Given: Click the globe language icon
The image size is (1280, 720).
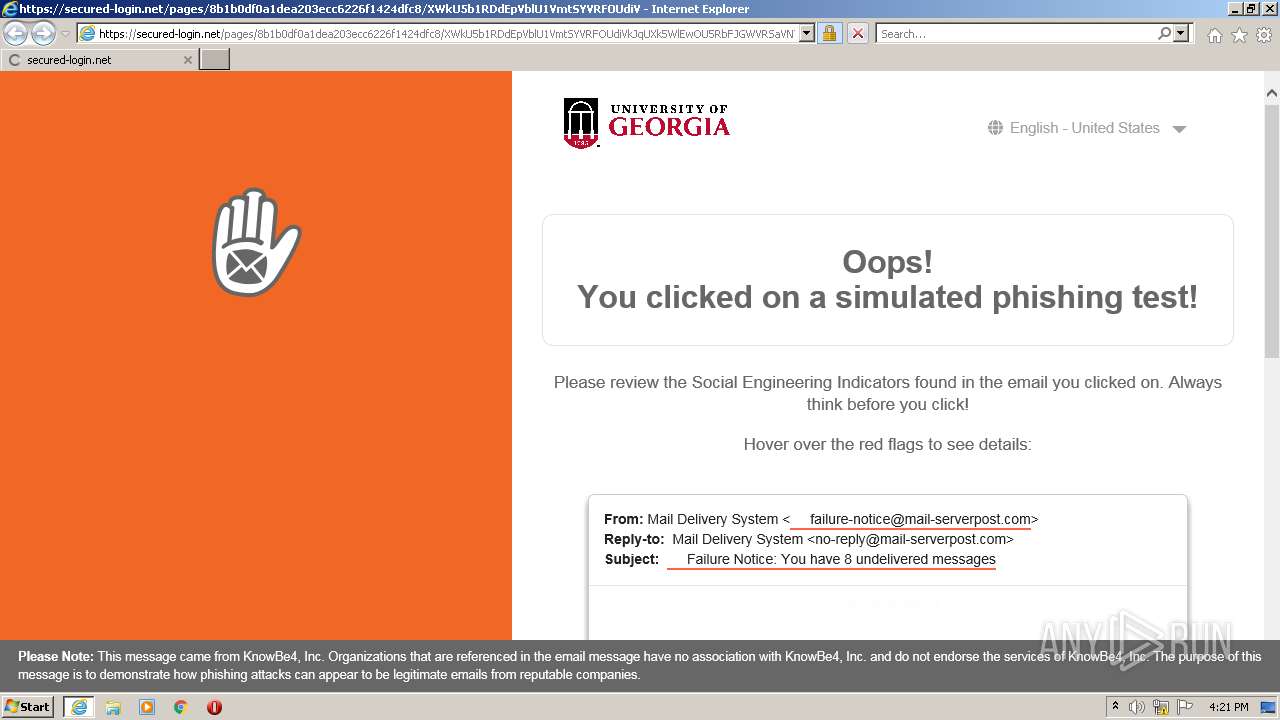Looking at the screenshot, I should point(995,128).
